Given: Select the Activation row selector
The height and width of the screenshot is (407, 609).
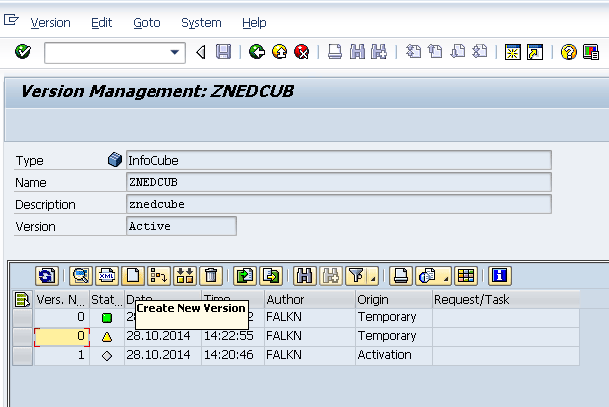Looking at the screenshot, I should [22, 356].
